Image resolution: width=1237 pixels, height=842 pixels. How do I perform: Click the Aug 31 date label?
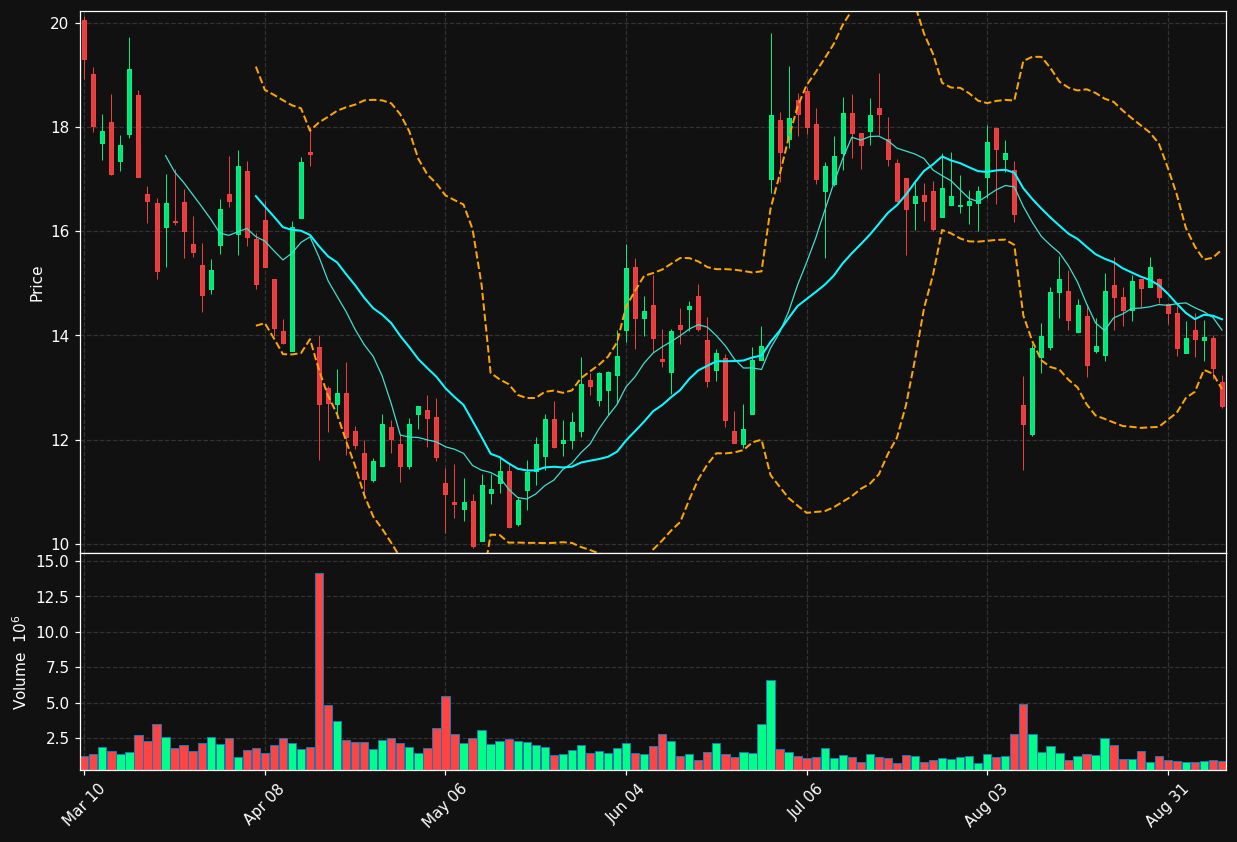click(x=1168, y=805)
